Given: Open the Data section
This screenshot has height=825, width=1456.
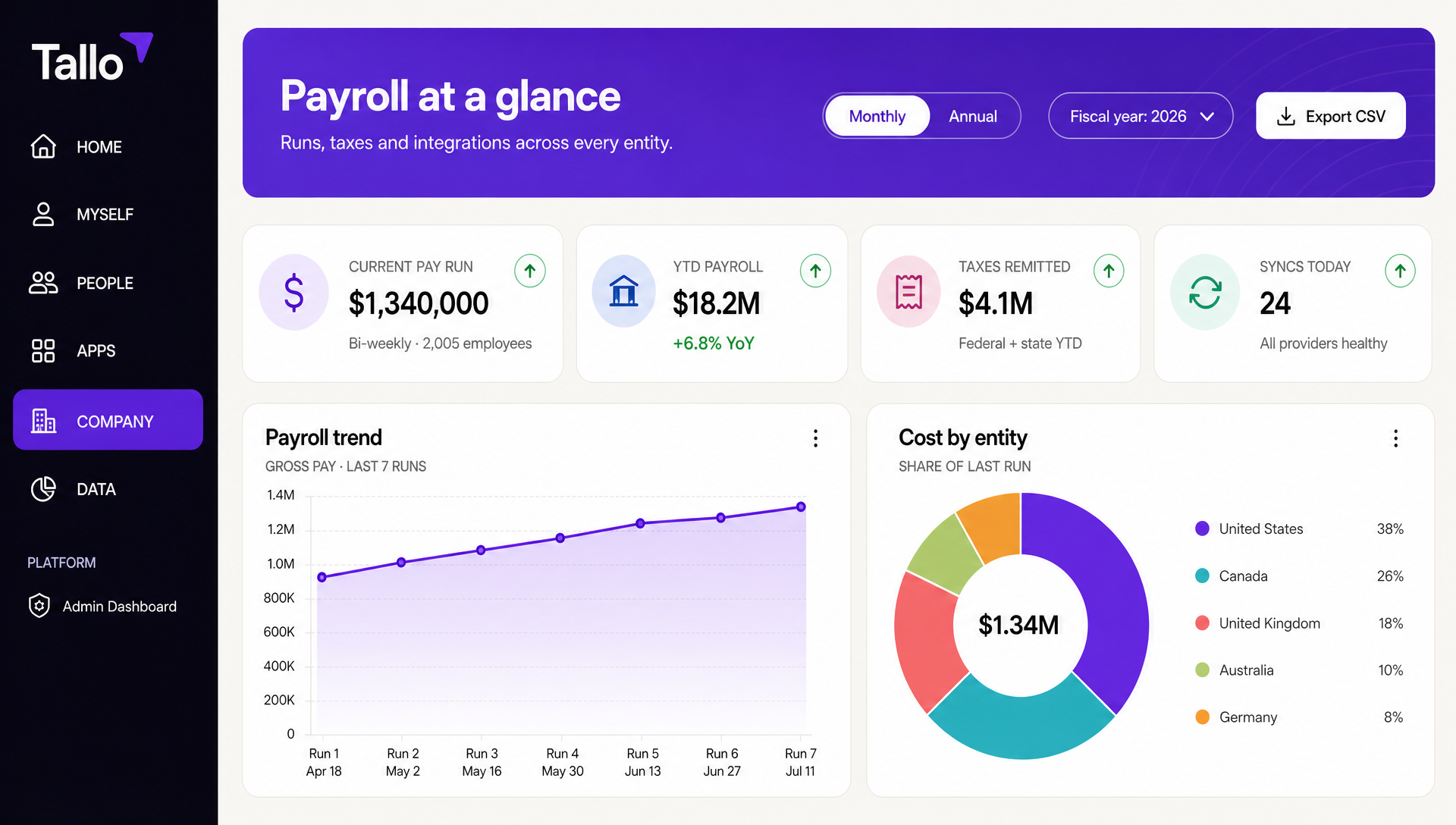Looking at the screenshot, I should 108,489.
